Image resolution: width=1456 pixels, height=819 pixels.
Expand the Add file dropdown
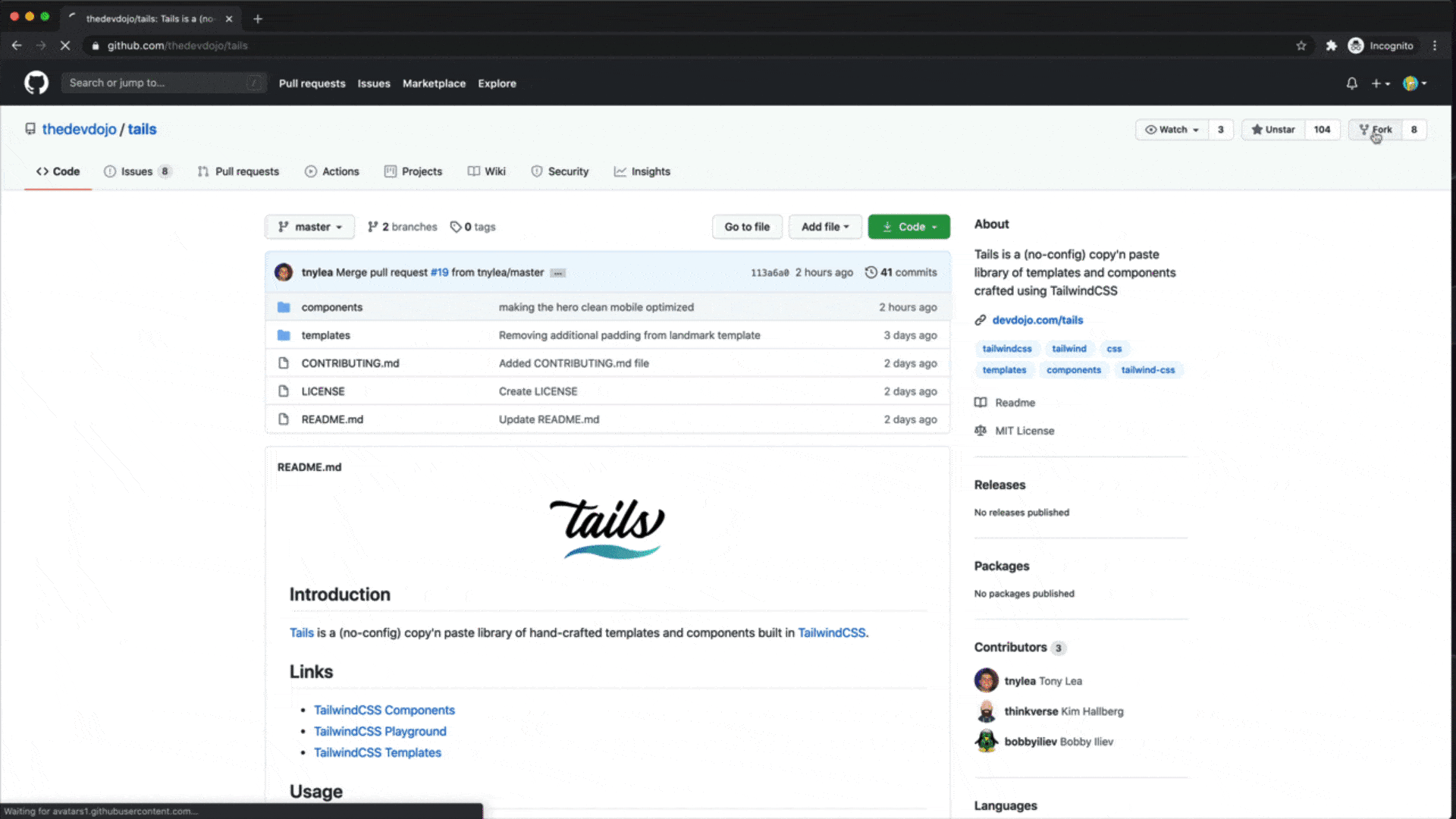click(x=824, y=227)
